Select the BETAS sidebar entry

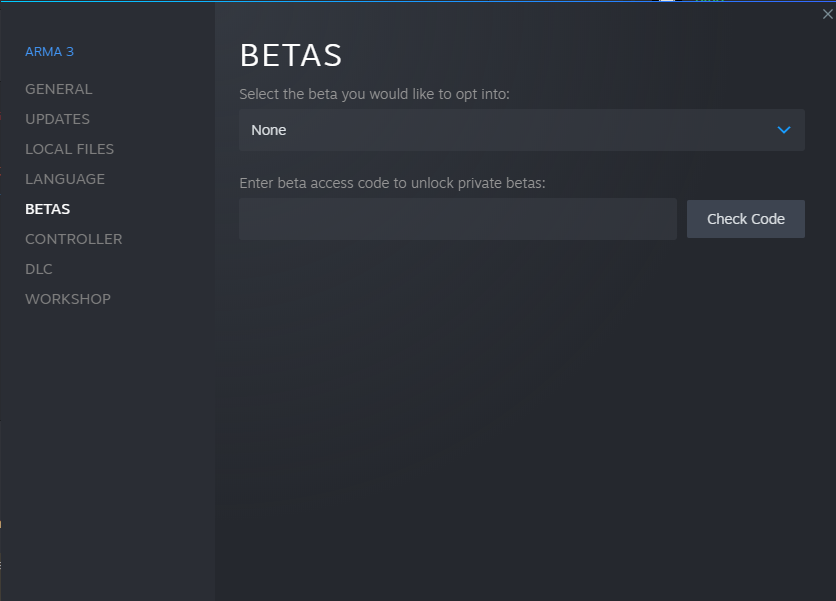click(x=47, y=209)
